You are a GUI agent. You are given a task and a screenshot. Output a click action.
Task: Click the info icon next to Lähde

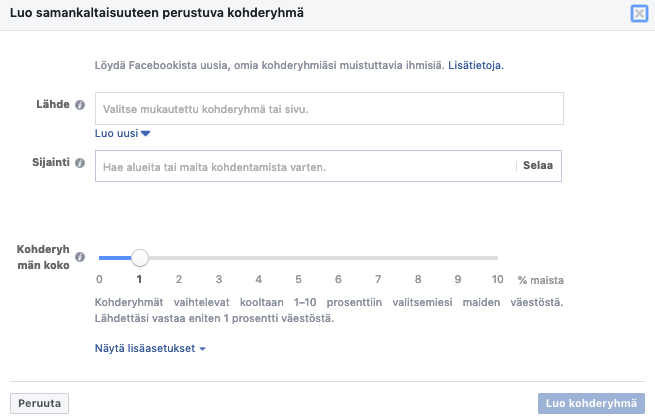(80, 104)
